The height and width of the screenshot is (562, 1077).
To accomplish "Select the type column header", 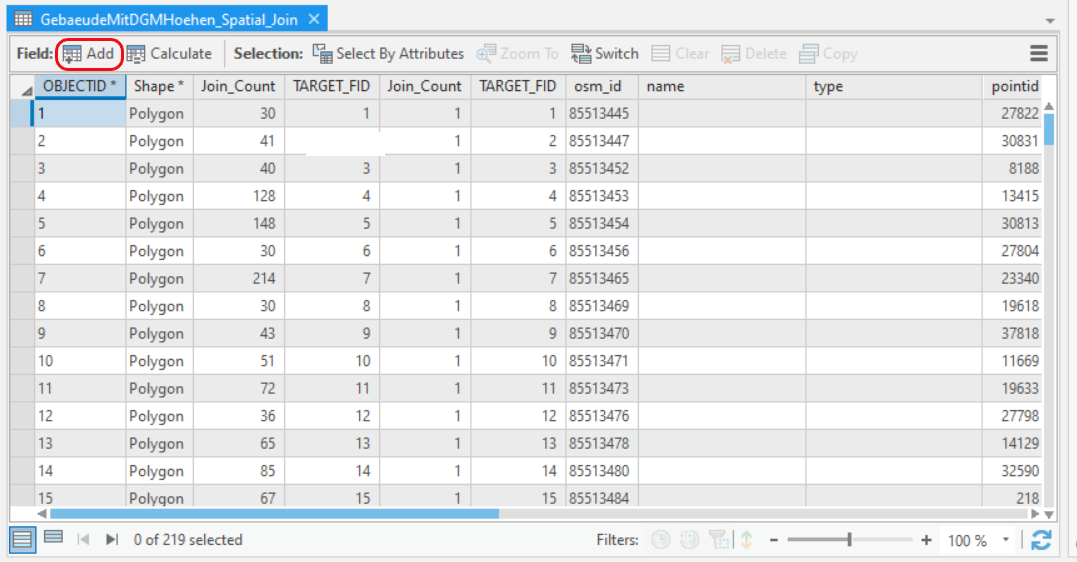I will 894,87.
